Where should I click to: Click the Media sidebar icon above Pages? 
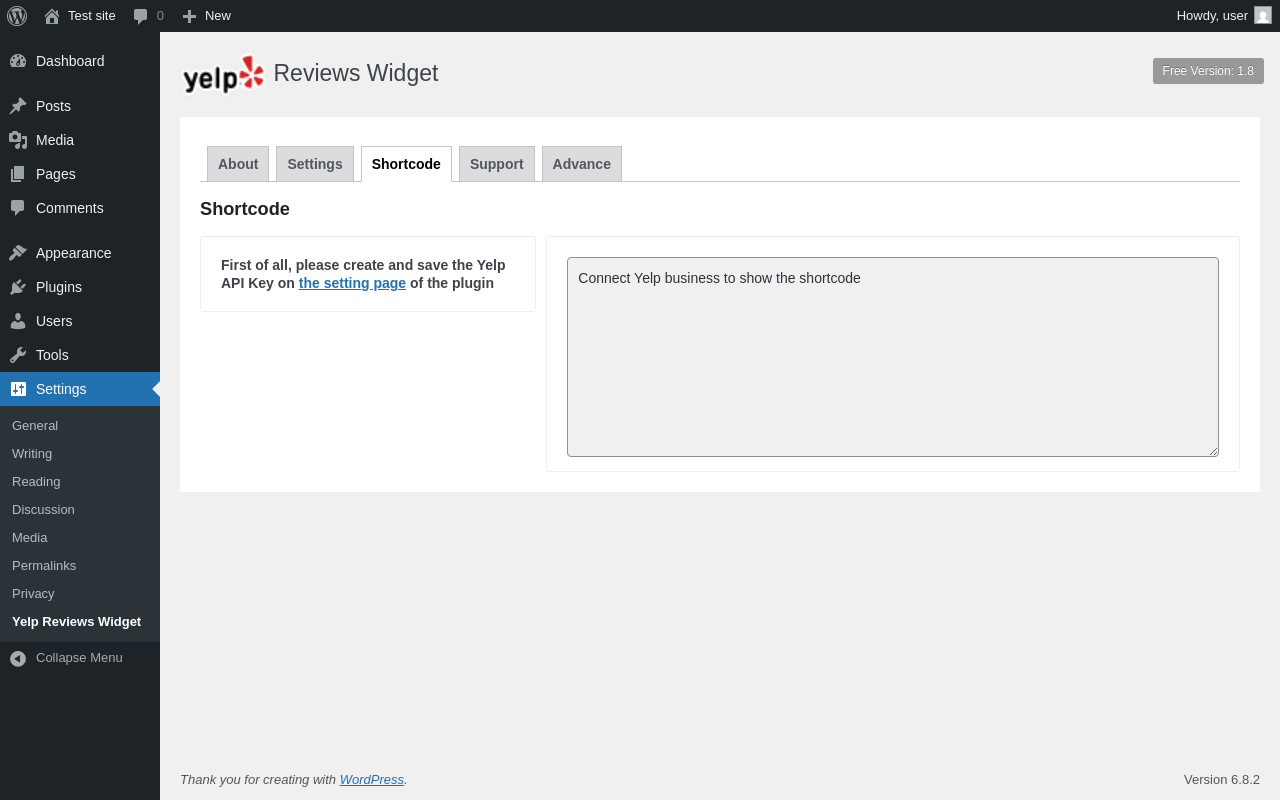coord(18,140)
